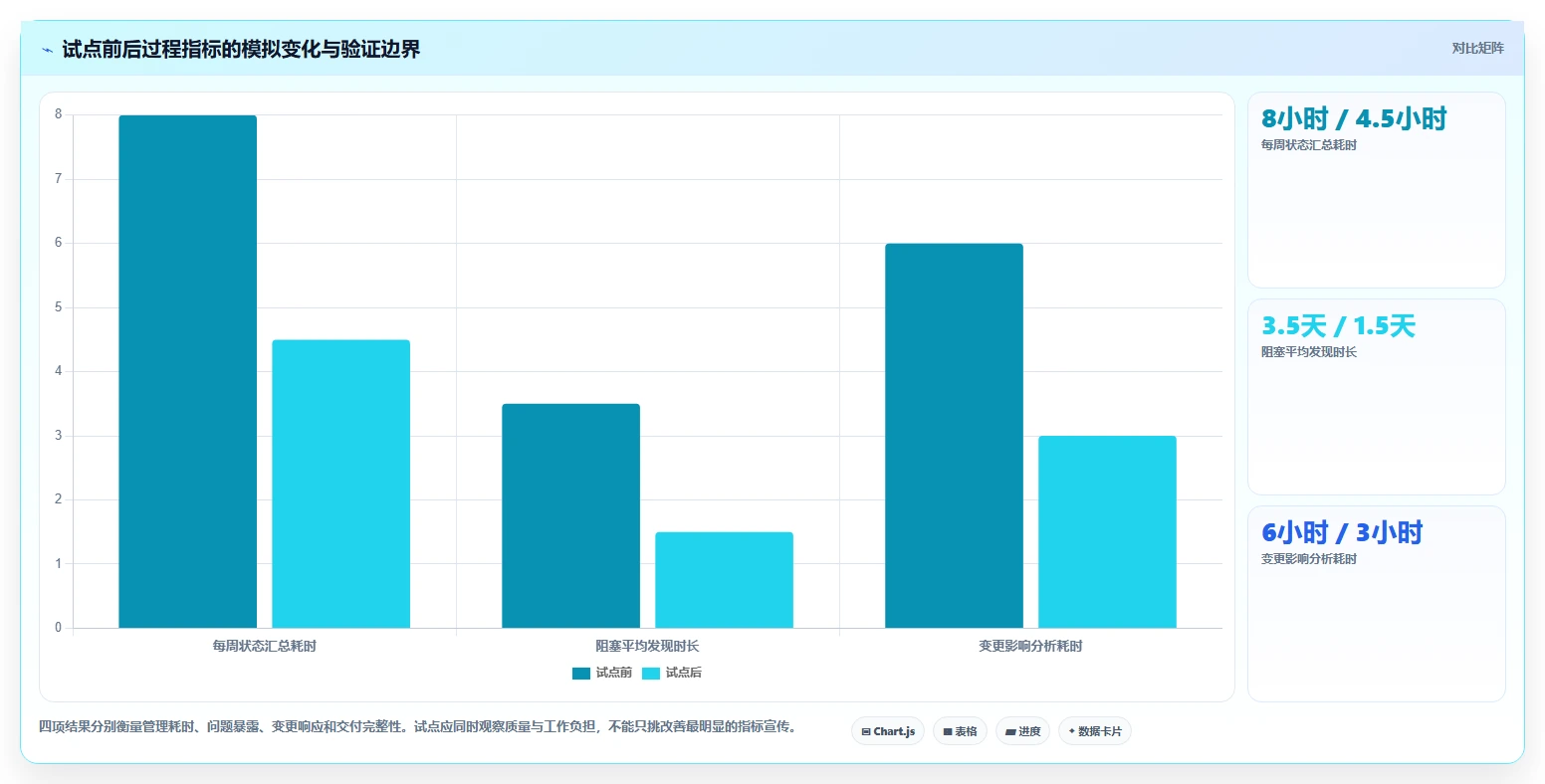Click the y-axis tick label 5
The width and height of the screenshot is (1545, 784).
tap(59, 307)
